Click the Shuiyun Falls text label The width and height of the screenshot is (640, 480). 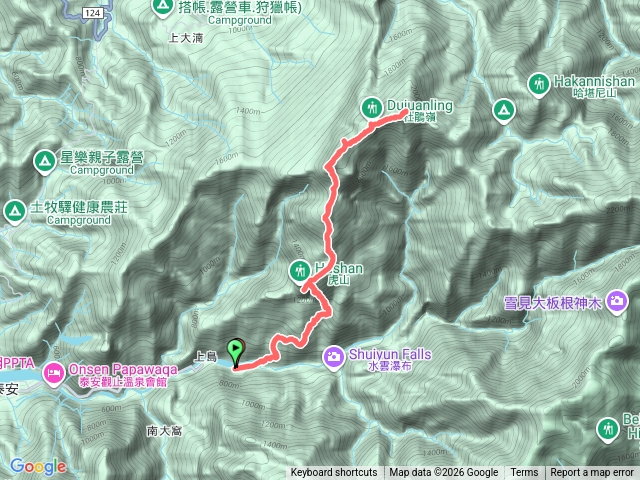tap(390, 354)
